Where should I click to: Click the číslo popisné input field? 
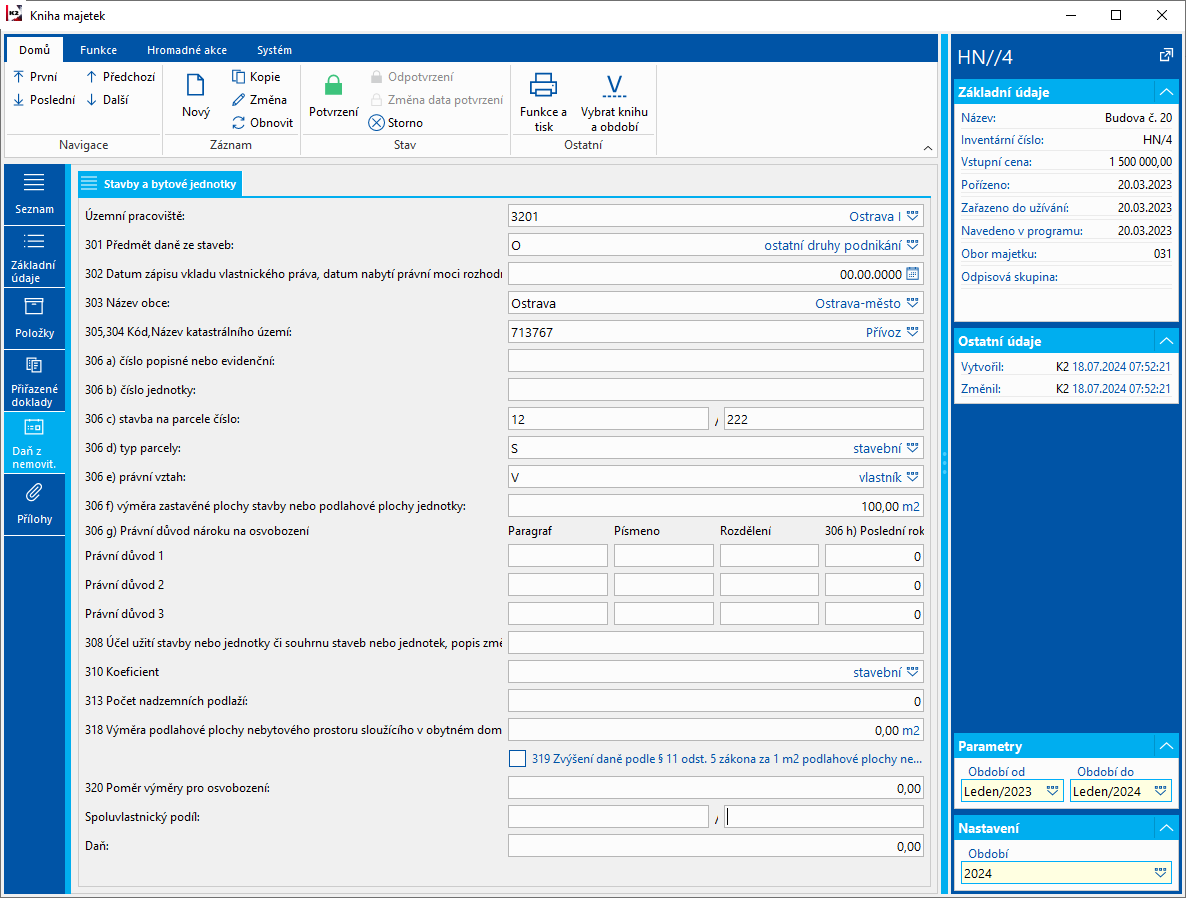tap(715, 361)
